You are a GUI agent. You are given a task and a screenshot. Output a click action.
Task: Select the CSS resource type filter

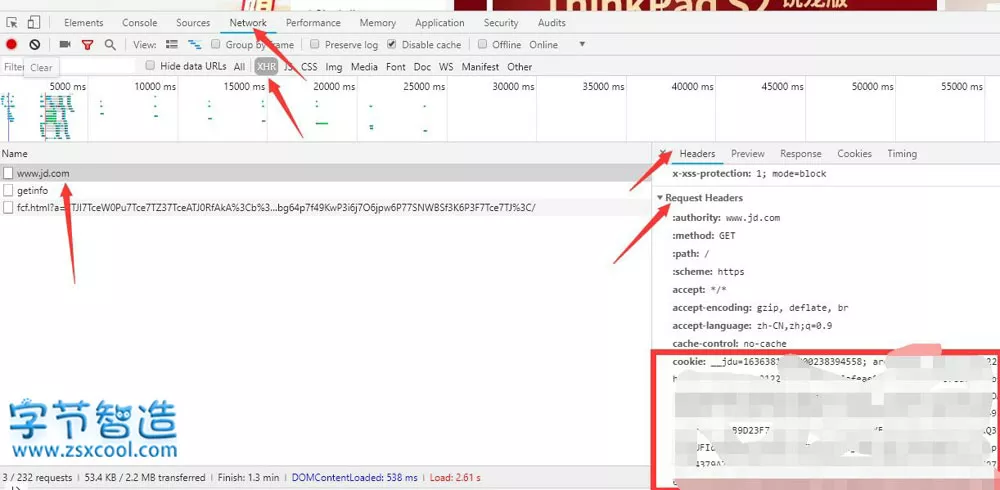tap(309, 67)
